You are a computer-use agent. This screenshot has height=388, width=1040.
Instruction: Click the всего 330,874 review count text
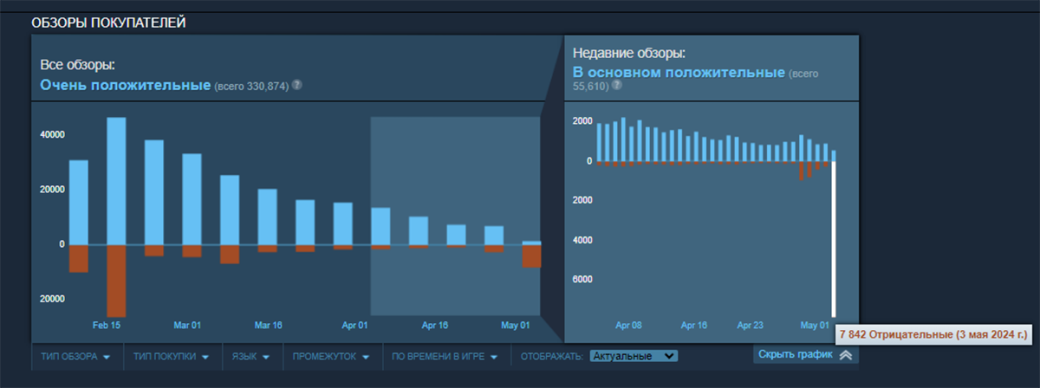click(251, 86)
